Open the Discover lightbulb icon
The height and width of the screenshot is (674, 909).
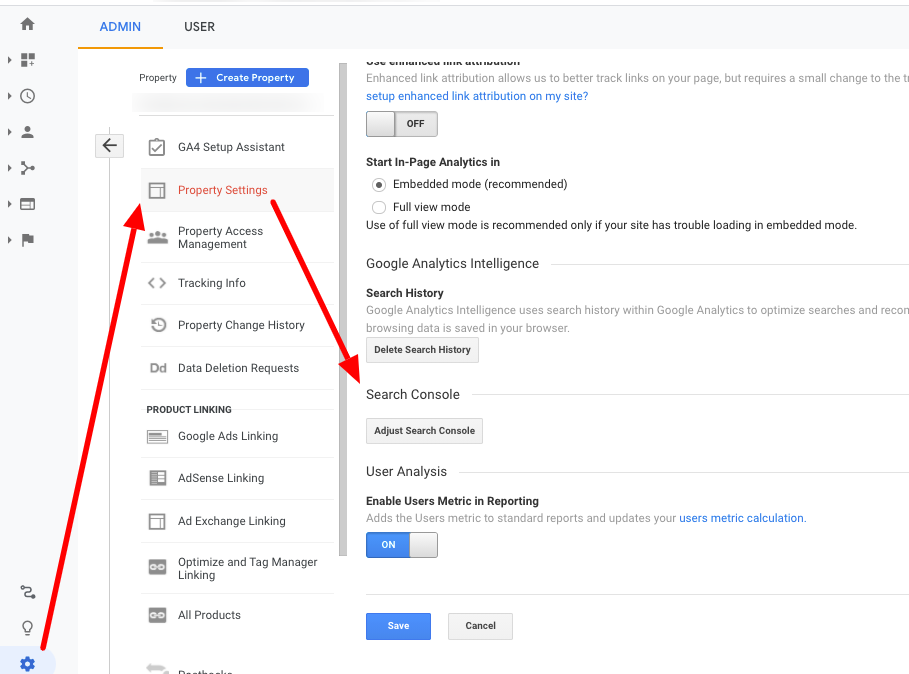(27, 627)
